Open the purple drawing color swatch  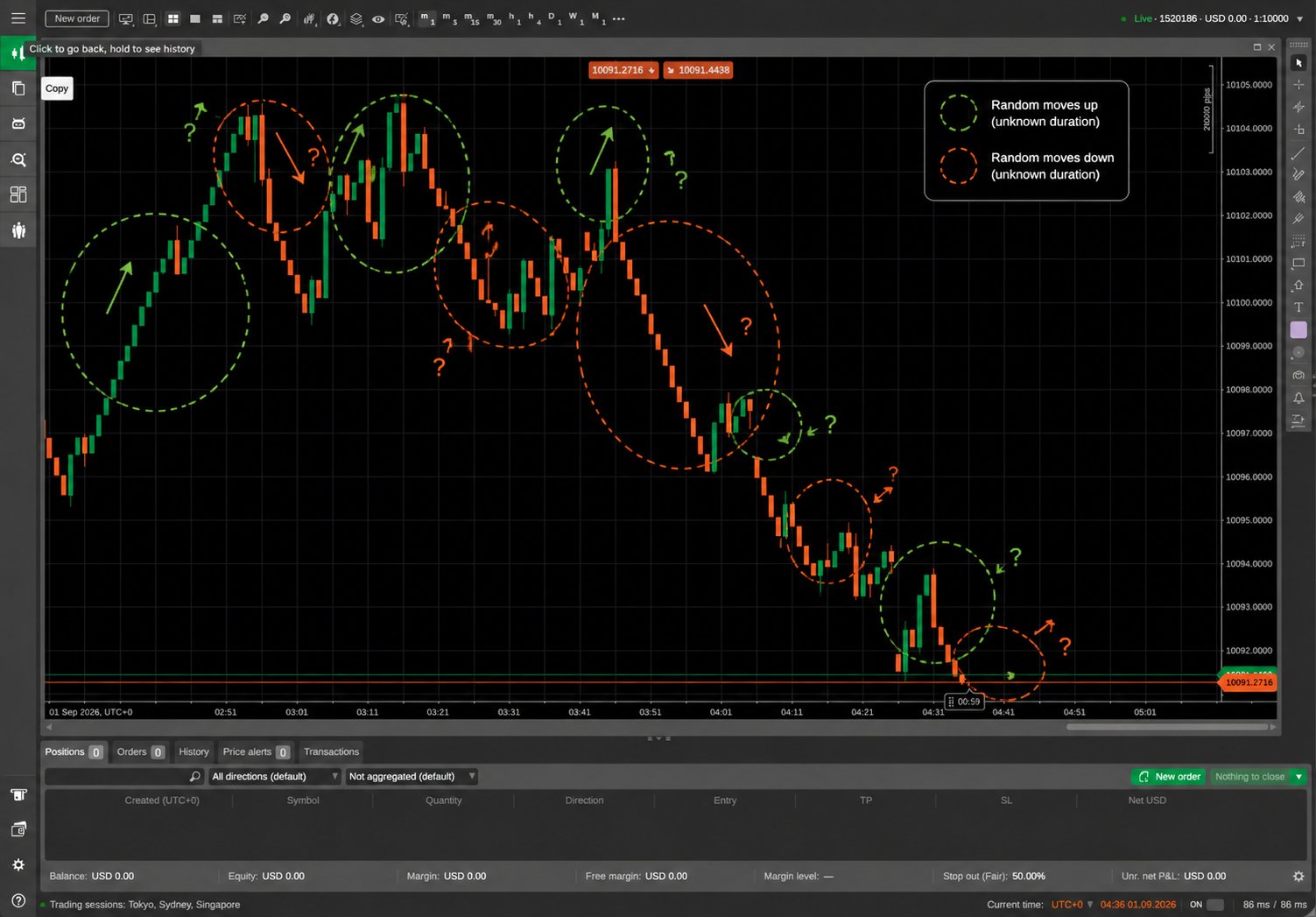pos(1298,330)
